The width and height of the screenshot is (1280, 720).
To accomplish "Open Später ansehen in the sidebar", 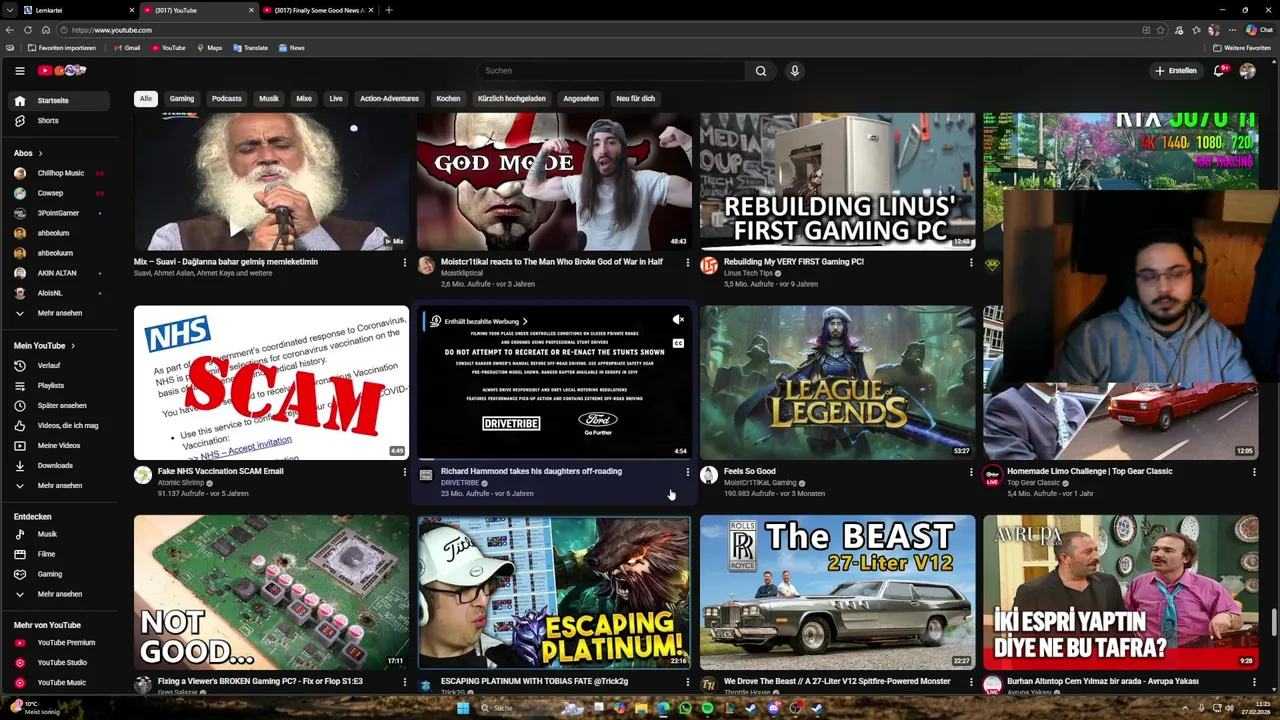I will click(x=60, y=406).
